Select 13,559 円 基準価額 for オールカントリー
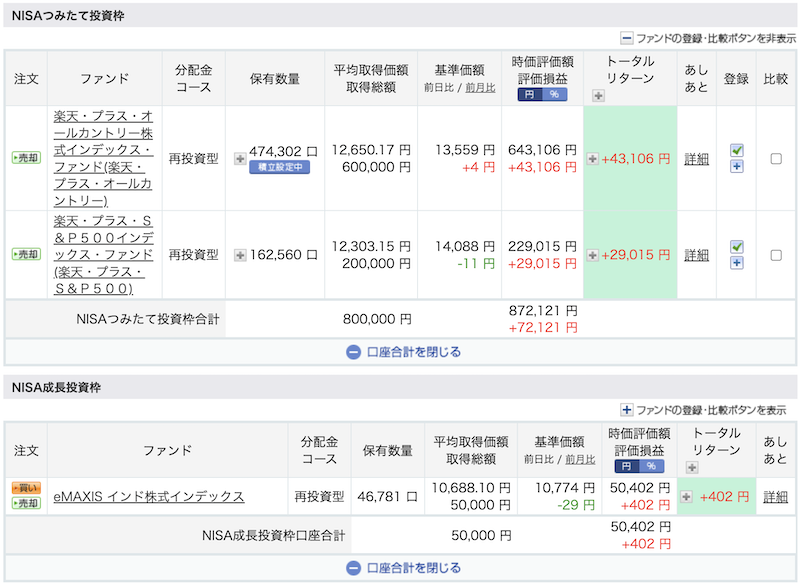 [x=465, y=150]
